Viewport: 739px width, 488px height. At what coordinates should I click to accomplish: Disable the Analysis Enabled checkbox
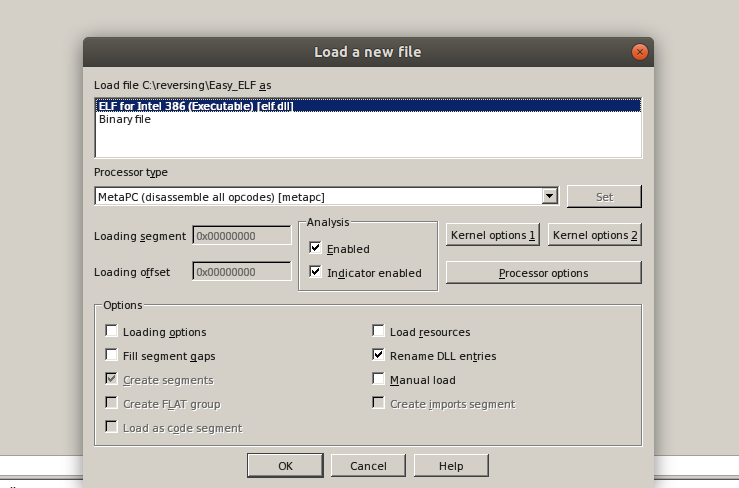click(x=316, y=248)
